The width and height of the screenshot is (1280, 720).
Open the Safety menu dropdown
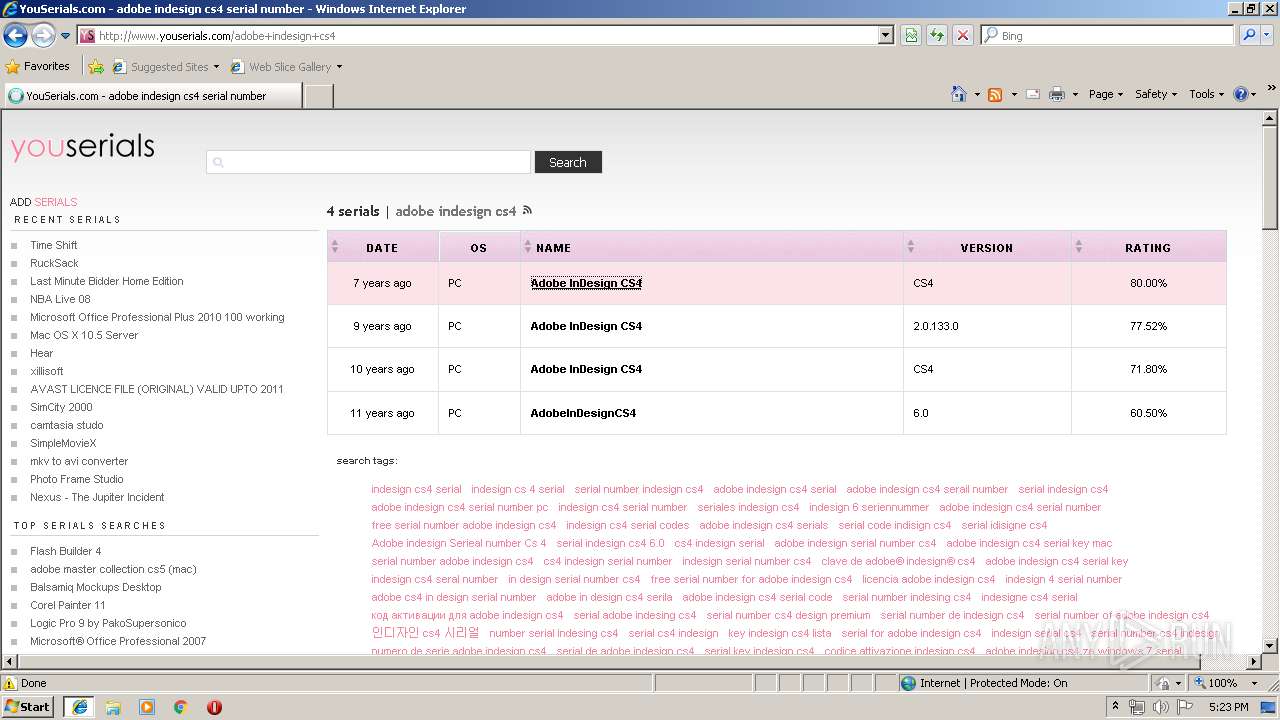[1156, 94]
